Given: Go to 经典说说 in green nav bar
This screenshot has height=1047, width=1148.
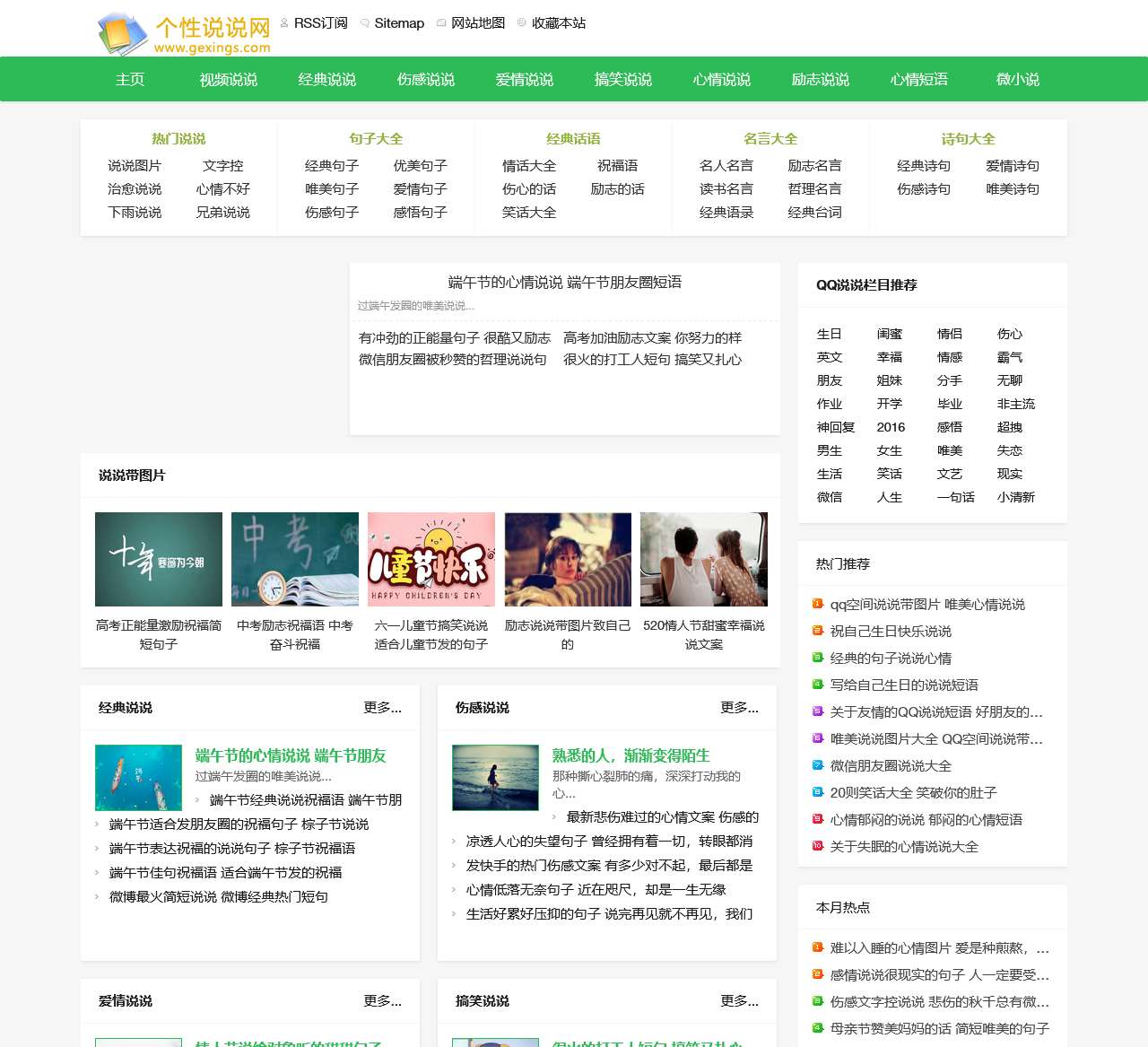Looking at the screenshot, I should [327, 79].
